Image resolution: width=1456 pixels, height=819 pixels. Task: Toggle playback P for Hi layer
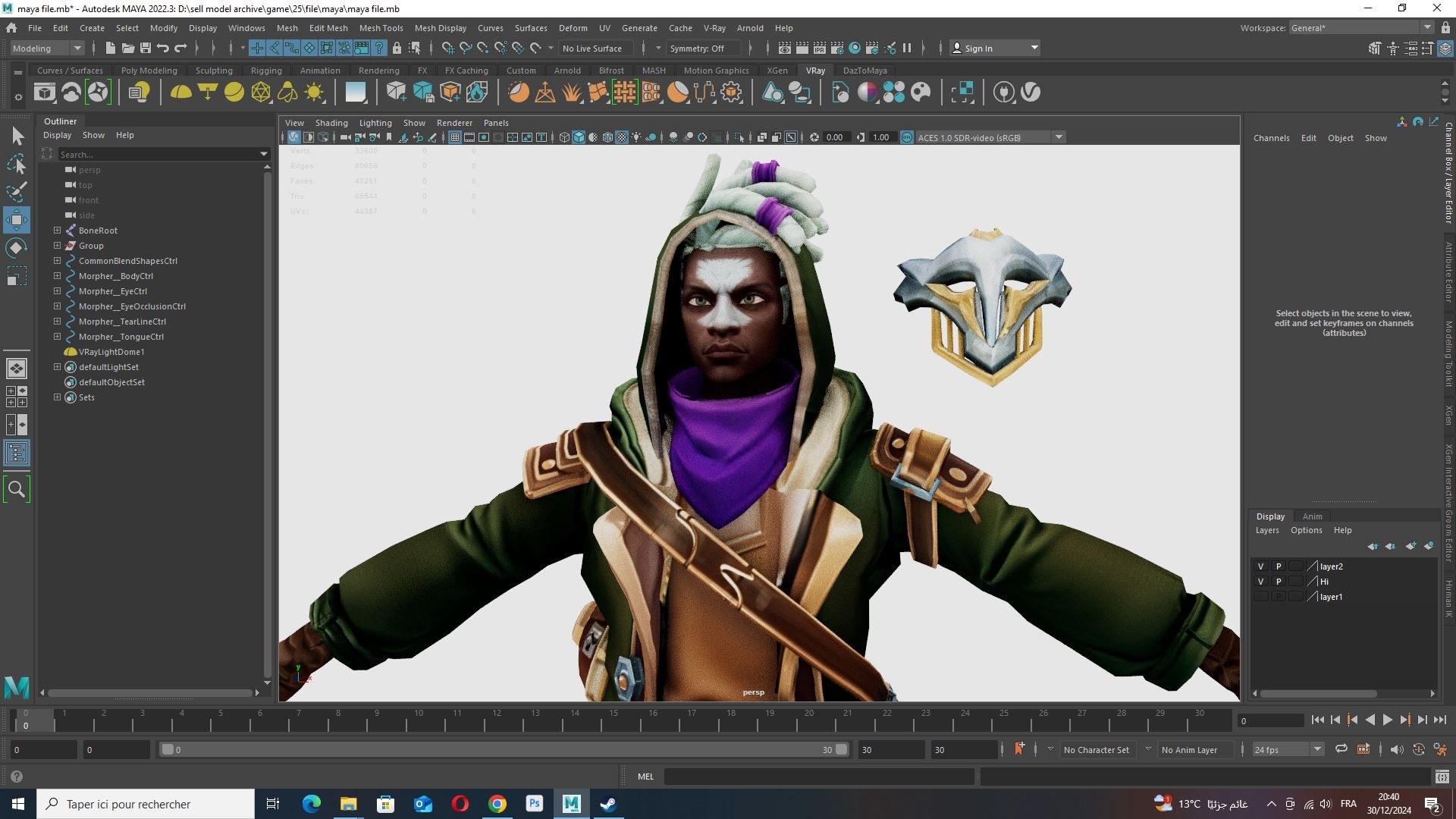[1279, 582]
